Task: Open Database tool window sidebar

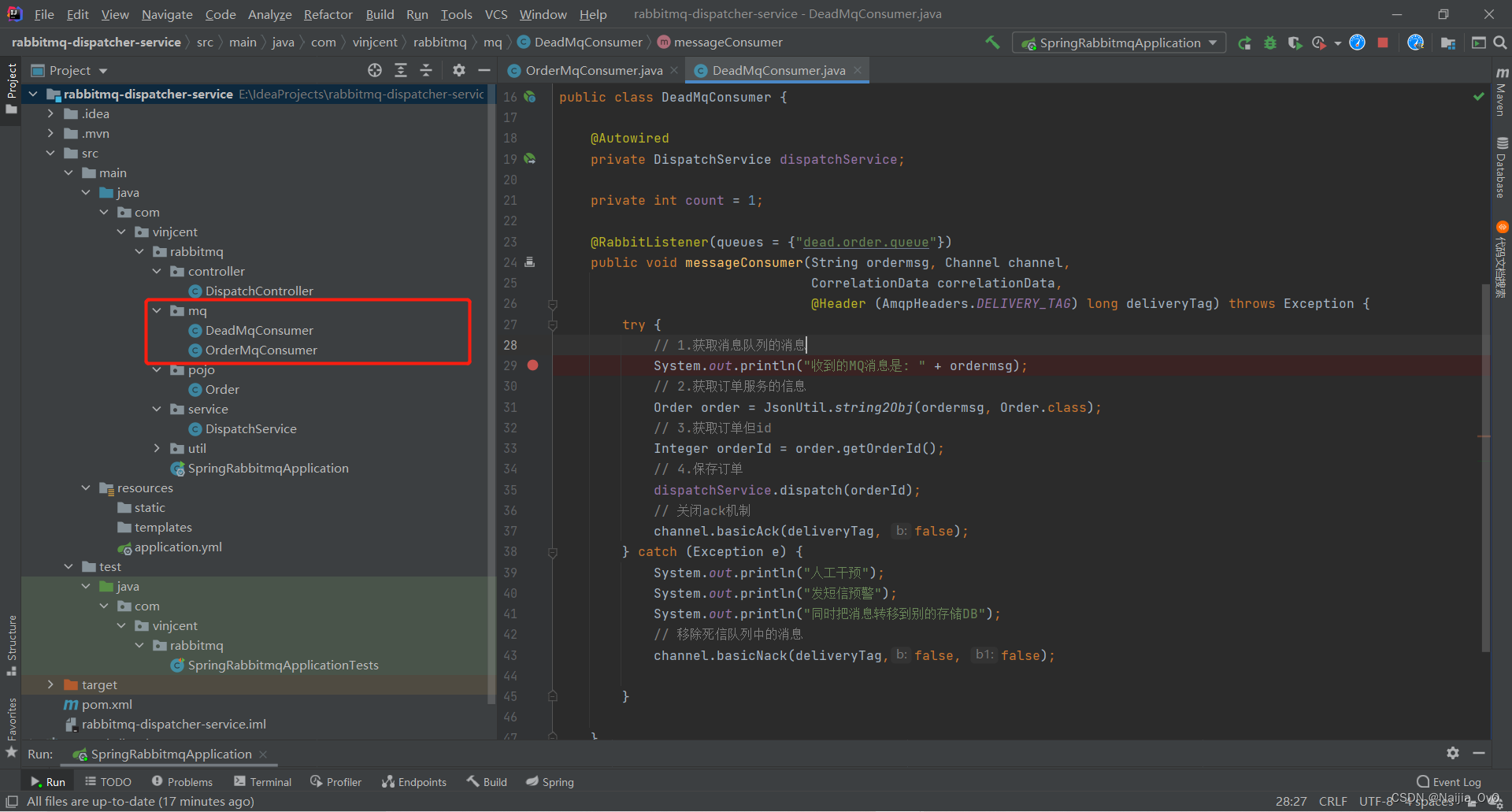Action: tap(1501, 167)
